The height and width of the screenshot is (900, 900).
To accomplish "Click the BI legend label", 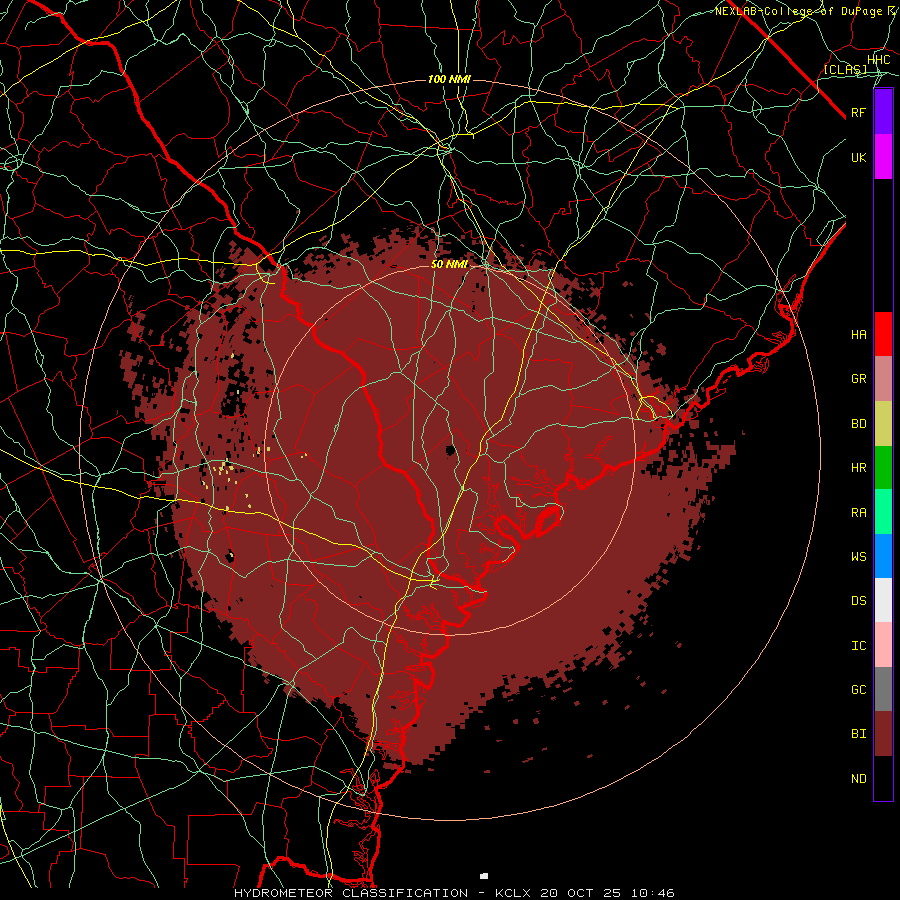I will [x=859, y=734].
